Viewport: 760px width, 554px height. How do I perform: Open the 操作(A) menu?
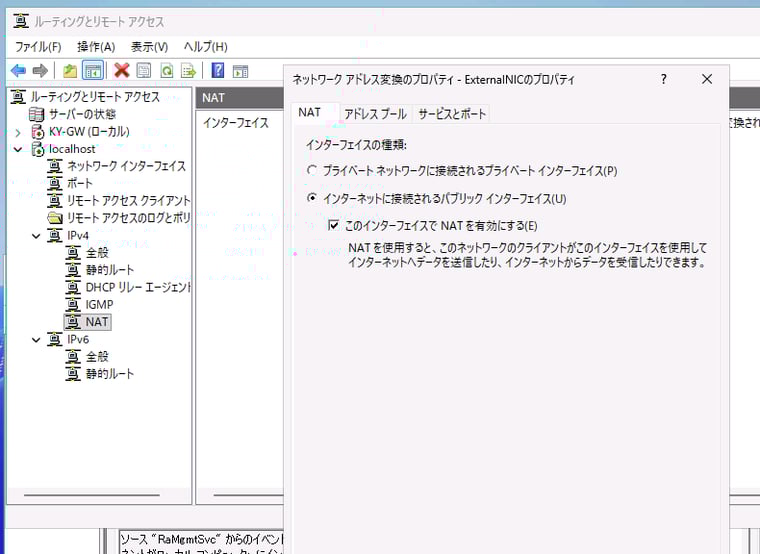coord(96,47)
